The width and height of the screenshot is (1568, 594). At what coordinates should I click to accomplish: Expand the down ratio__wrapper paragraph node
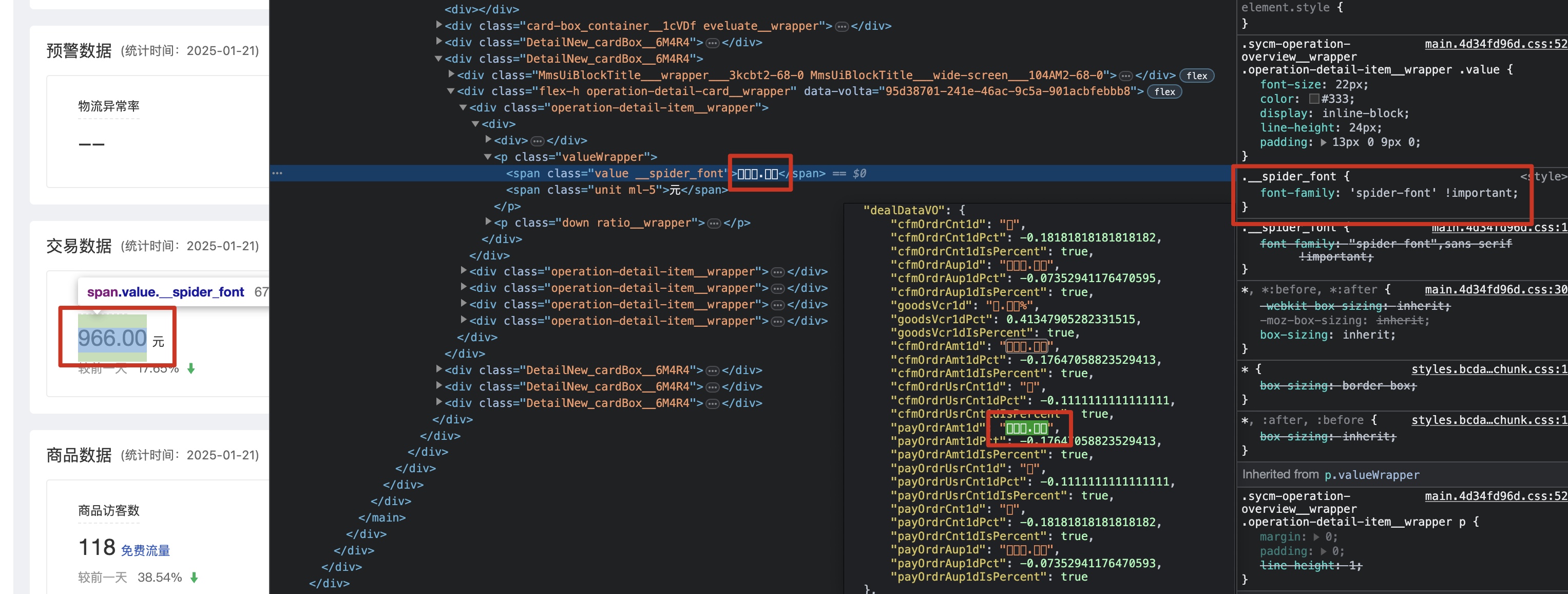tap(488, 222)
